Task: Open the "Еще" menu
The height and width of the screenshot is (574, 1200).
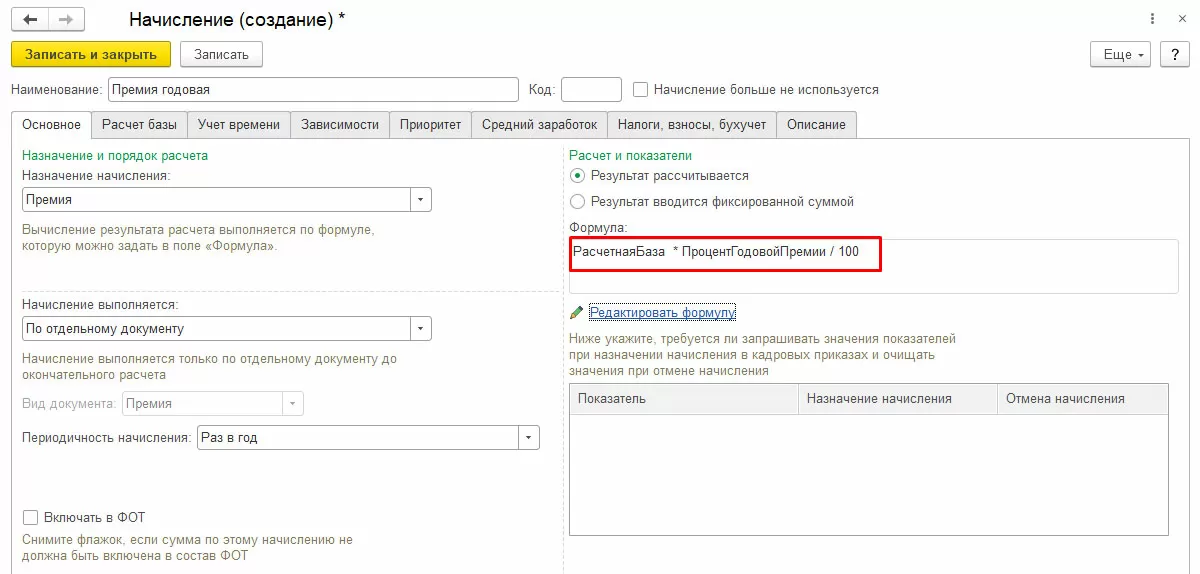Action: click(x=1121, y=54)
